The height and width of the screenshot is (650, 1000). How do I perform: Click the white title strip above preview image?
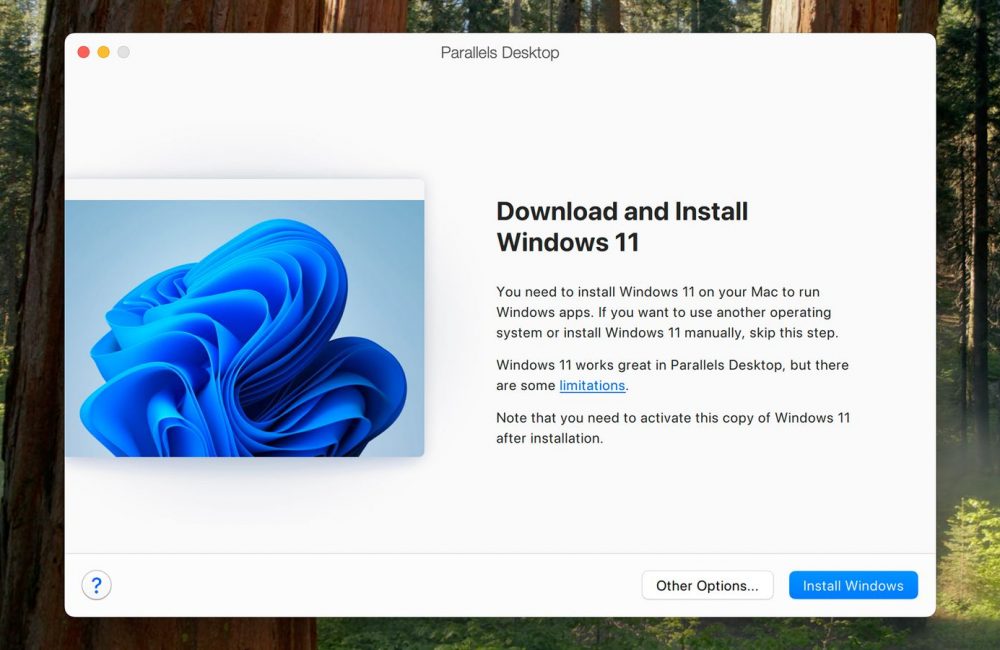(x=244, y=189)
